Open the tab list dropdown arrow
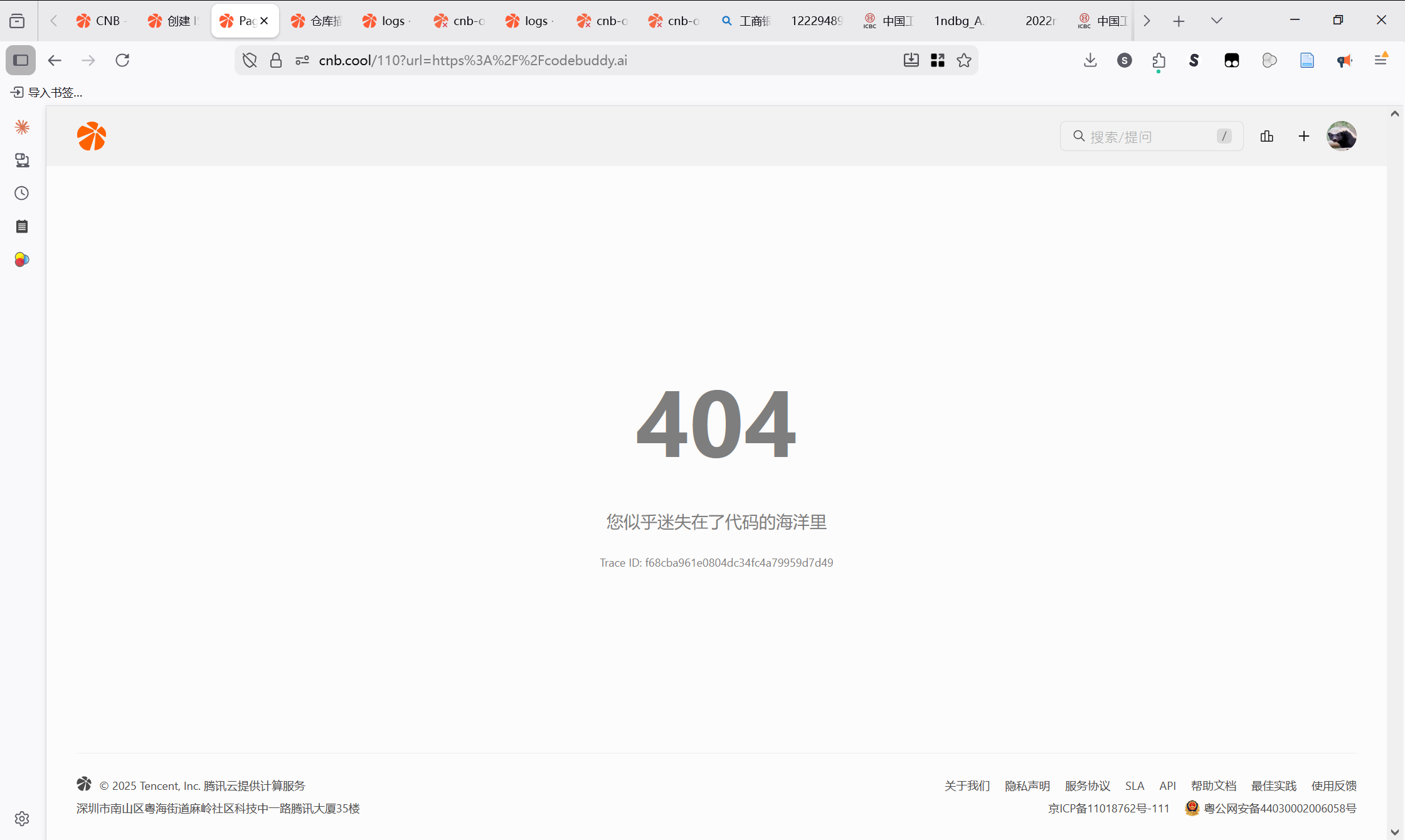Image resolution: width=1405 pixels, height=840 pixels. (x=1216, y=21)
